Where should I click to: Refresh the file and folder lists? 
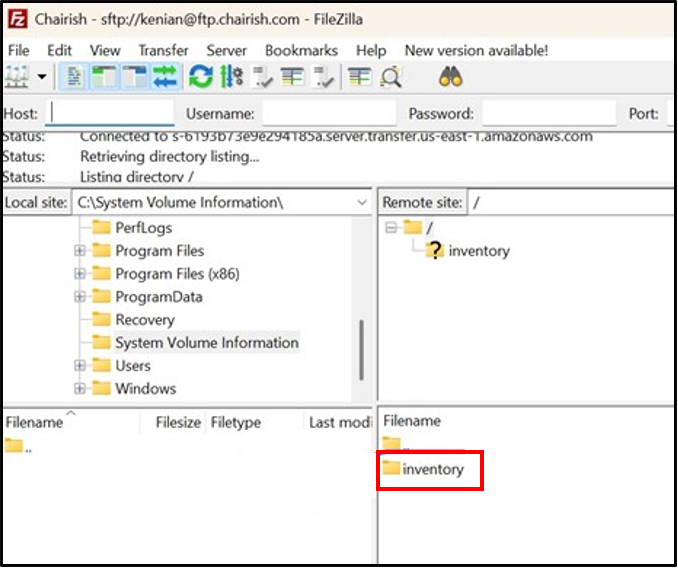pos(201,78)
